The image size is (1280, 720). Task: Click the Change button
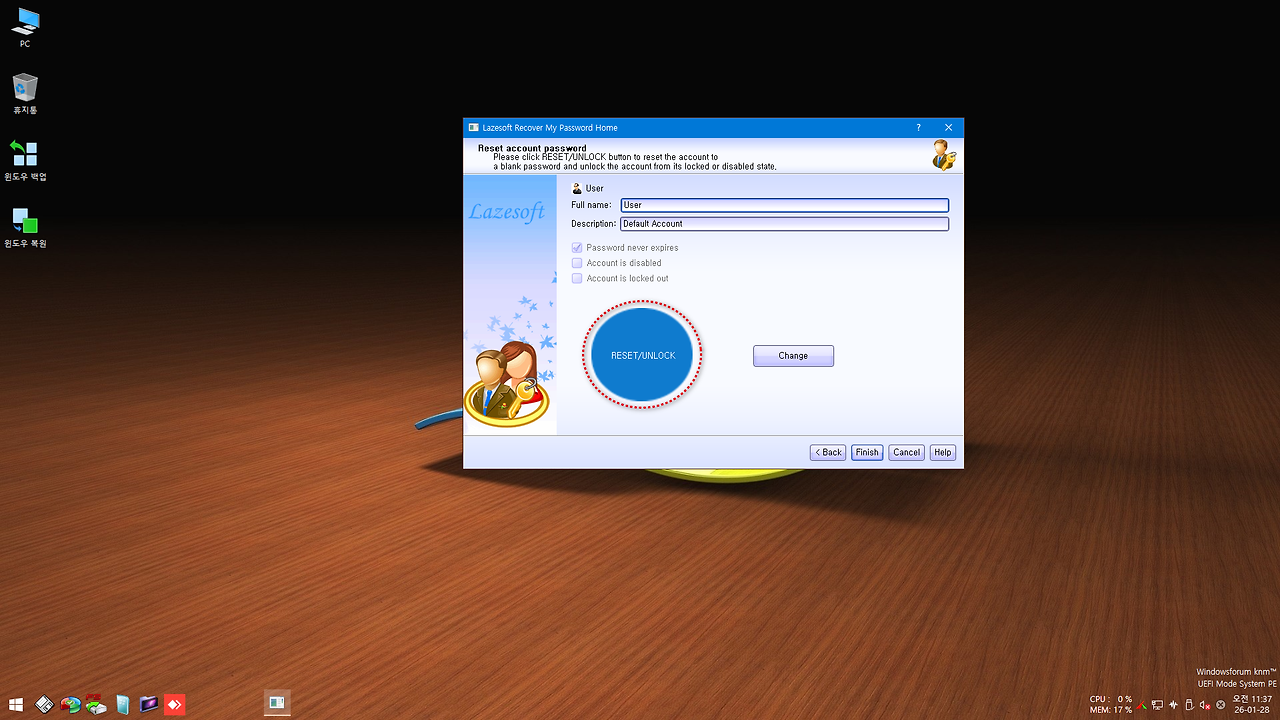[793, 356]
